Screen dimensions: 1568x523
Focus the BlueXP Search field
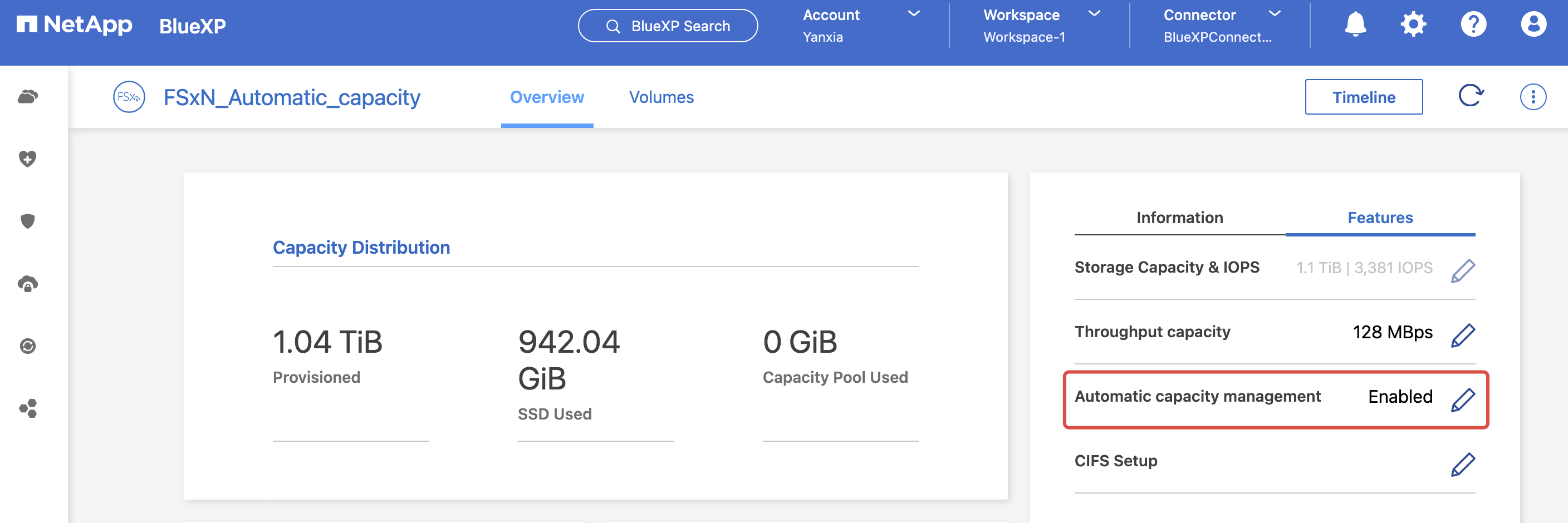tap(668, 26)
